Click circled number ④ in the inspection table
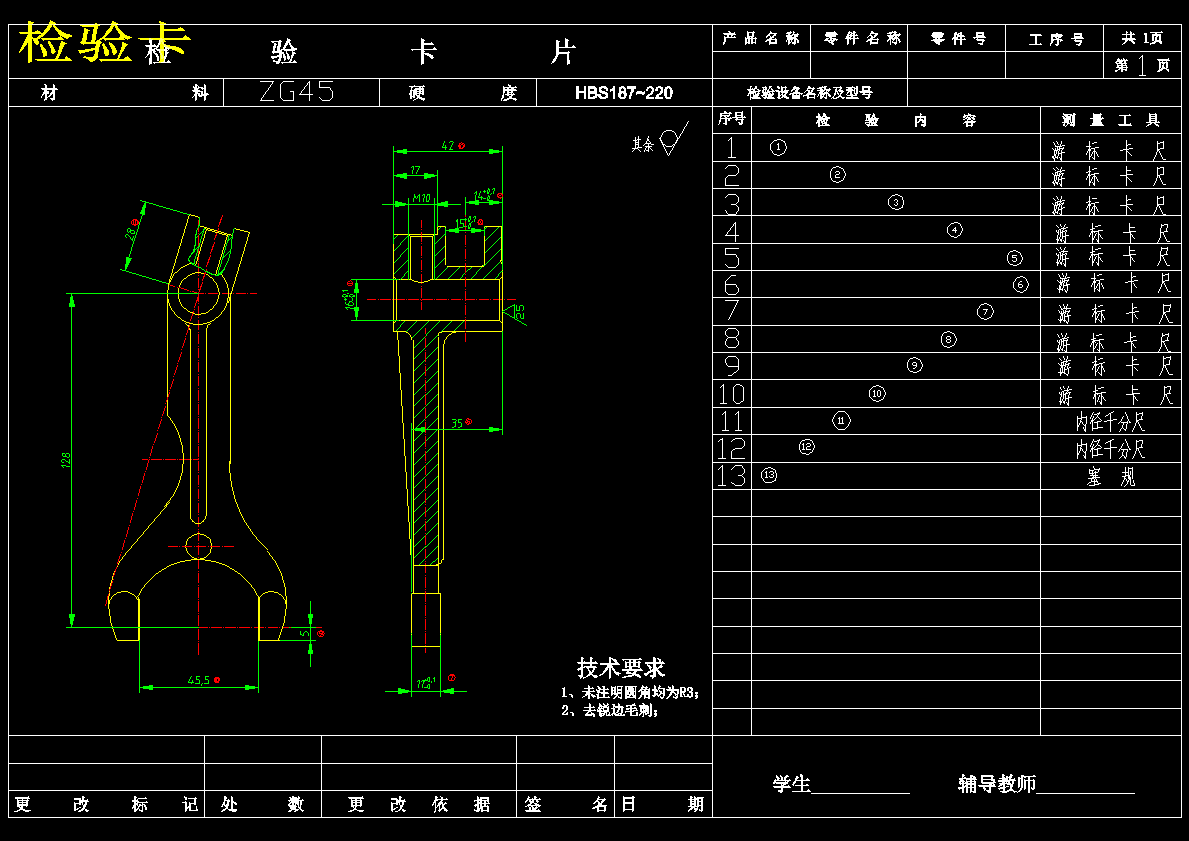This screenshot has width=1189, height=841. pyautogui.click(x=955, y=230)
